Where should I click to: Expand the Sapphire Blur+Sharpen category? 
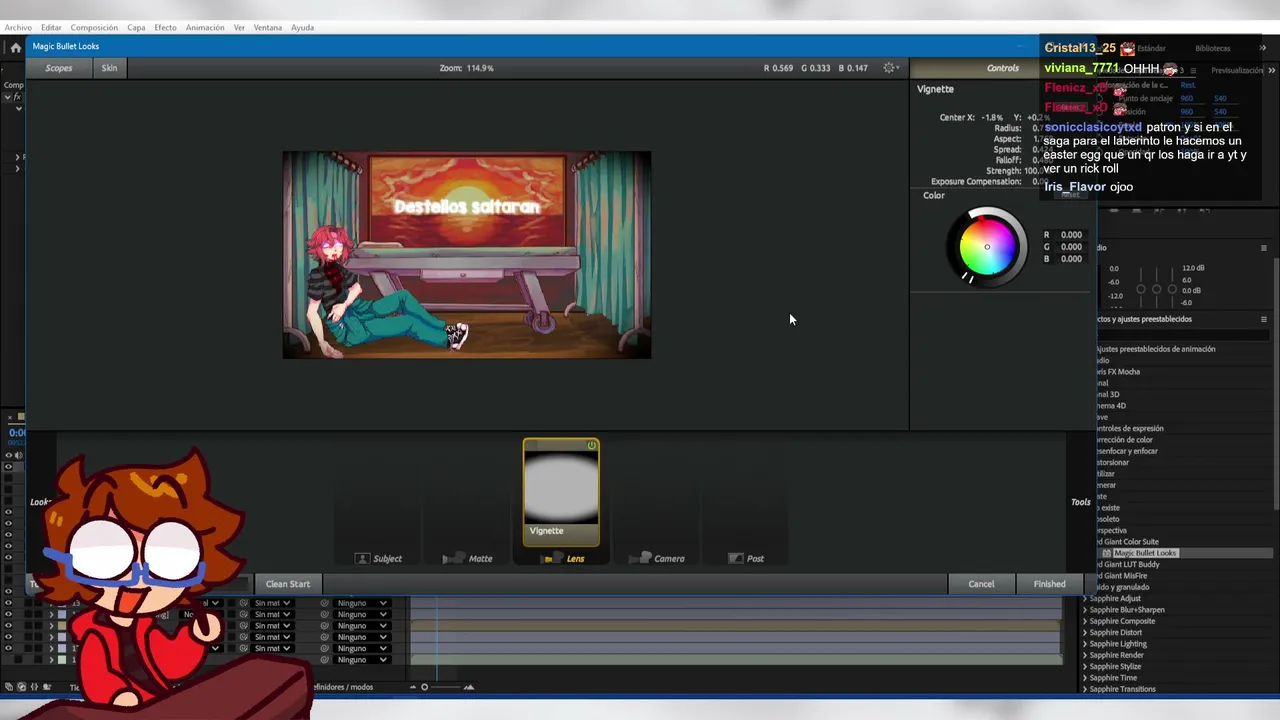(1085, 610)
